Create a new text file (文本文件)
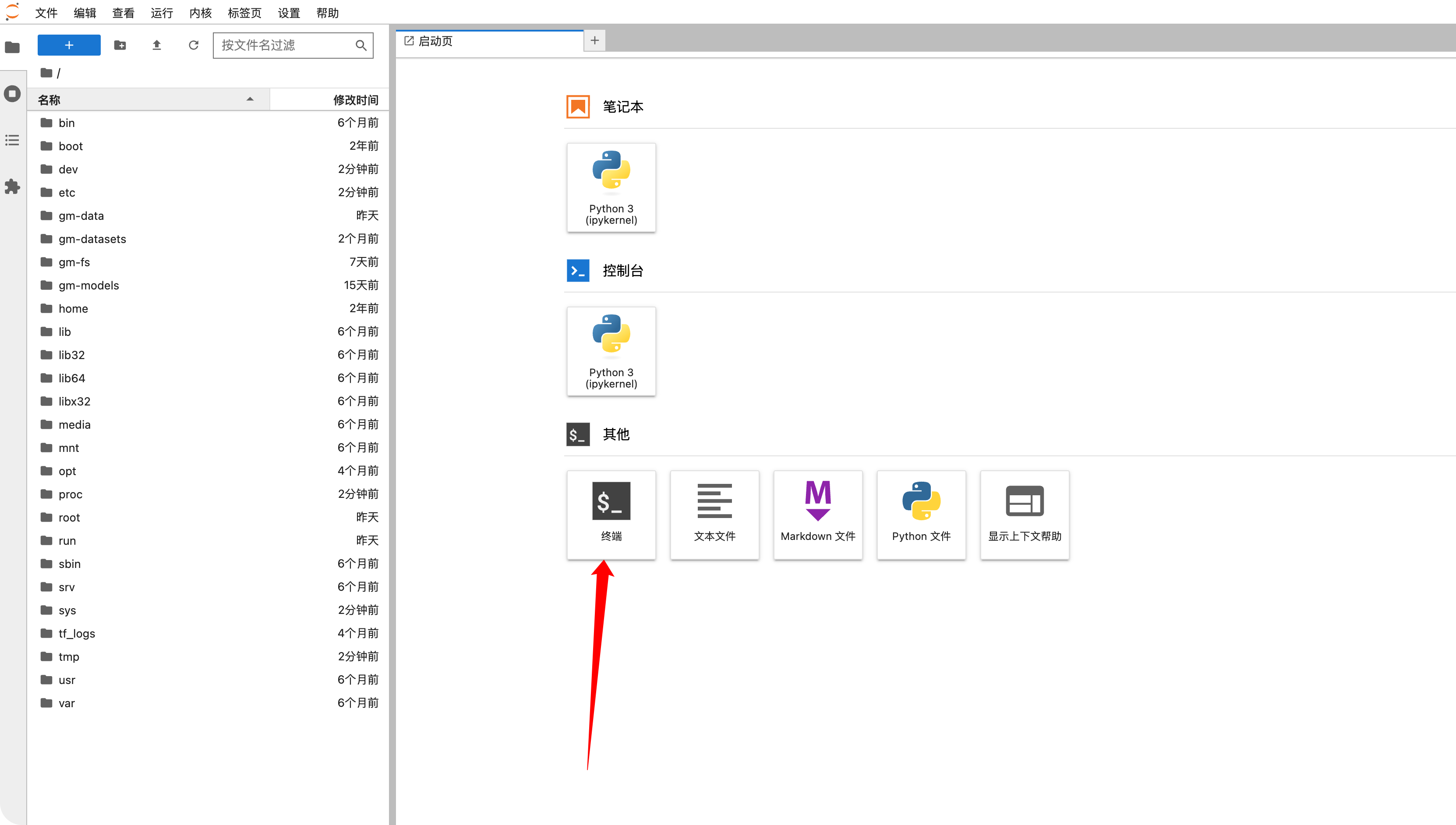 pos(715,515)
